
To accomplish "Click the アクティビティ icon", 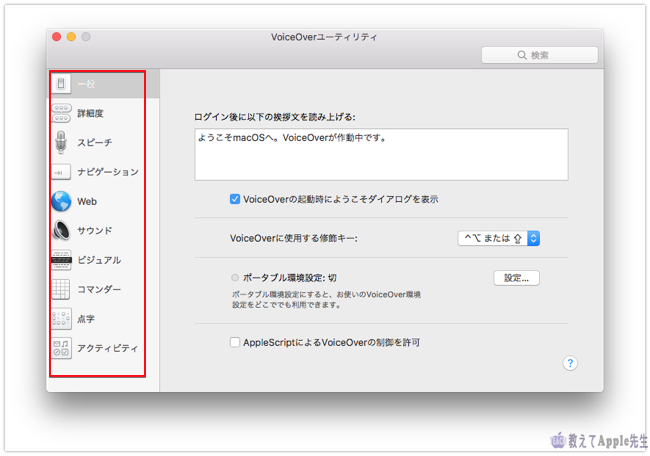I will 61,348.
